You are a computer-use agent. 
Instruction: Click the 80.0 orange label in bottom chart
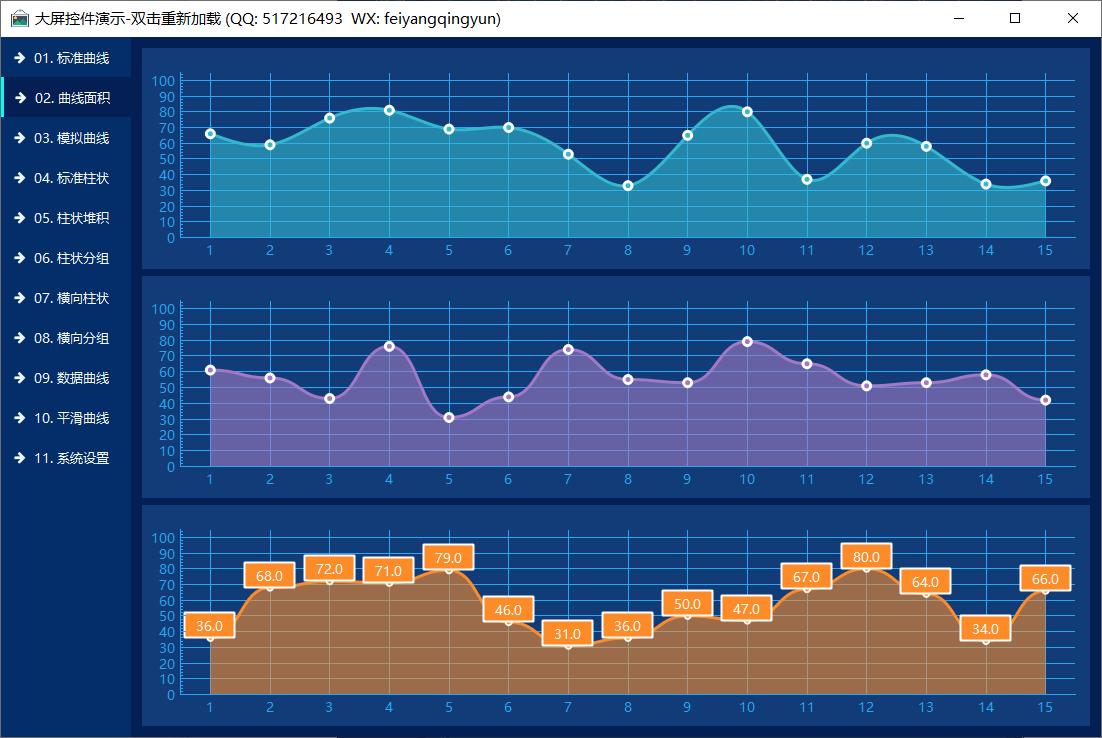866,557
